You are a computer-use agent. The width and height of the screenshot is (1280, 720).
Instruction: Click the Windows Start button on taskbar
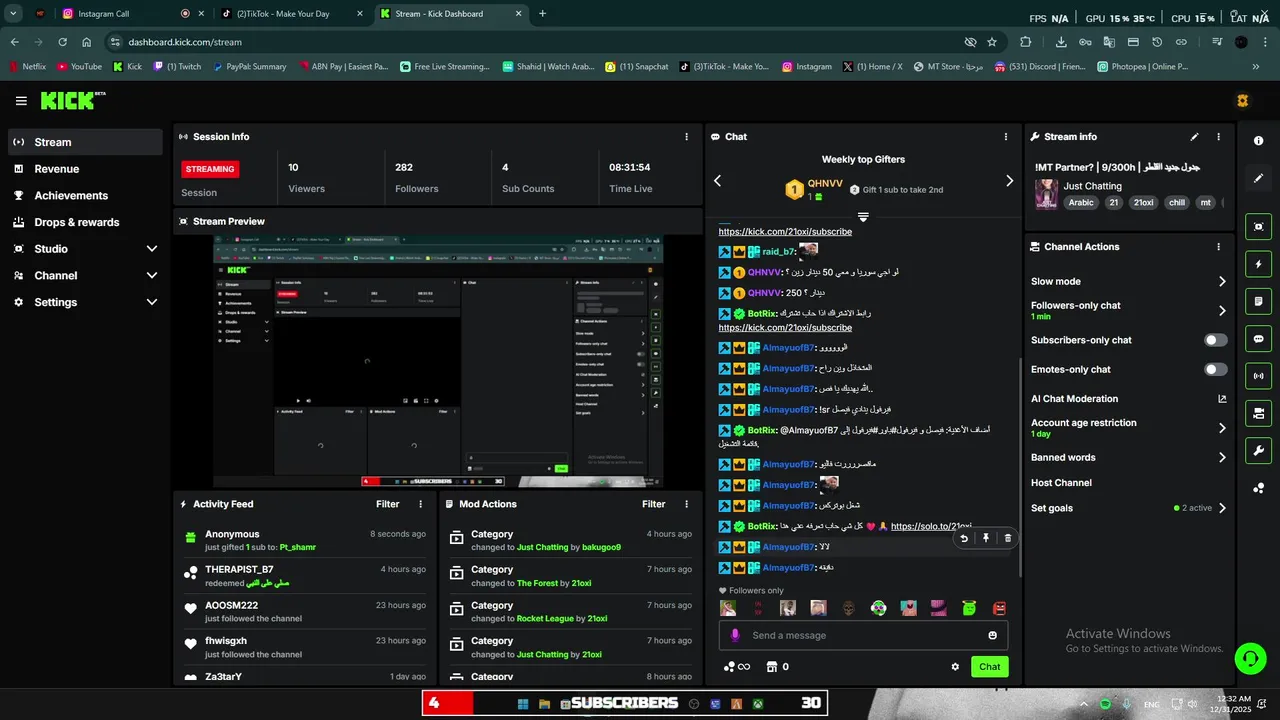click(523, 704)
